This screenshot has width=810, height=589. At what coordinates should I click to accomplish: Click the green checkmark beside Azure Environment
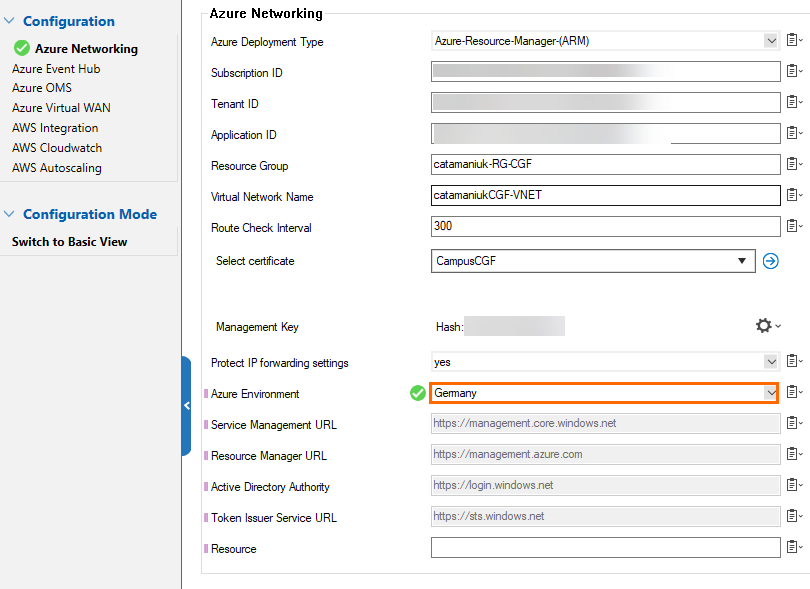tap(417, 393)
